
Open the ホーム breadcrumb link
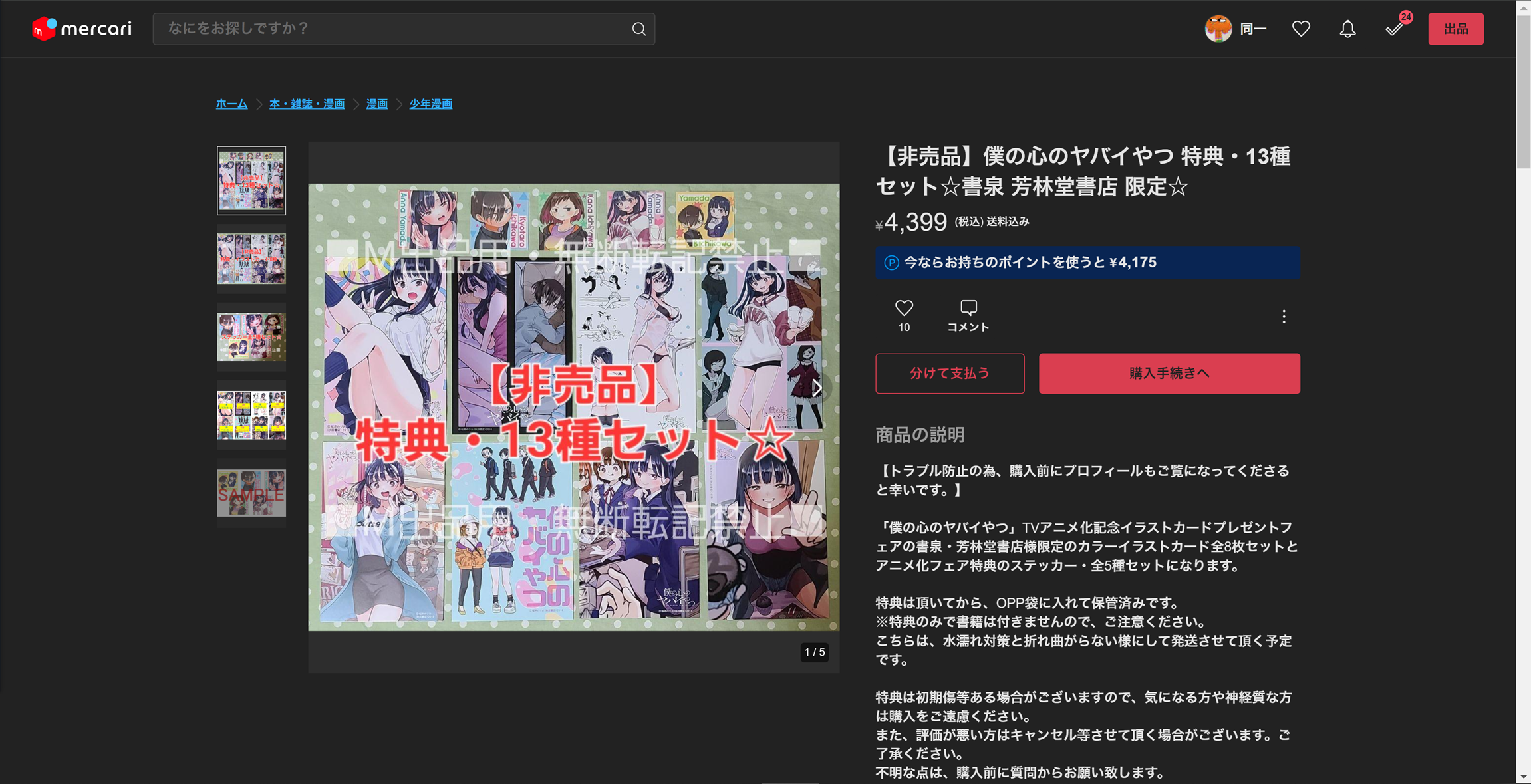(231, 104)
